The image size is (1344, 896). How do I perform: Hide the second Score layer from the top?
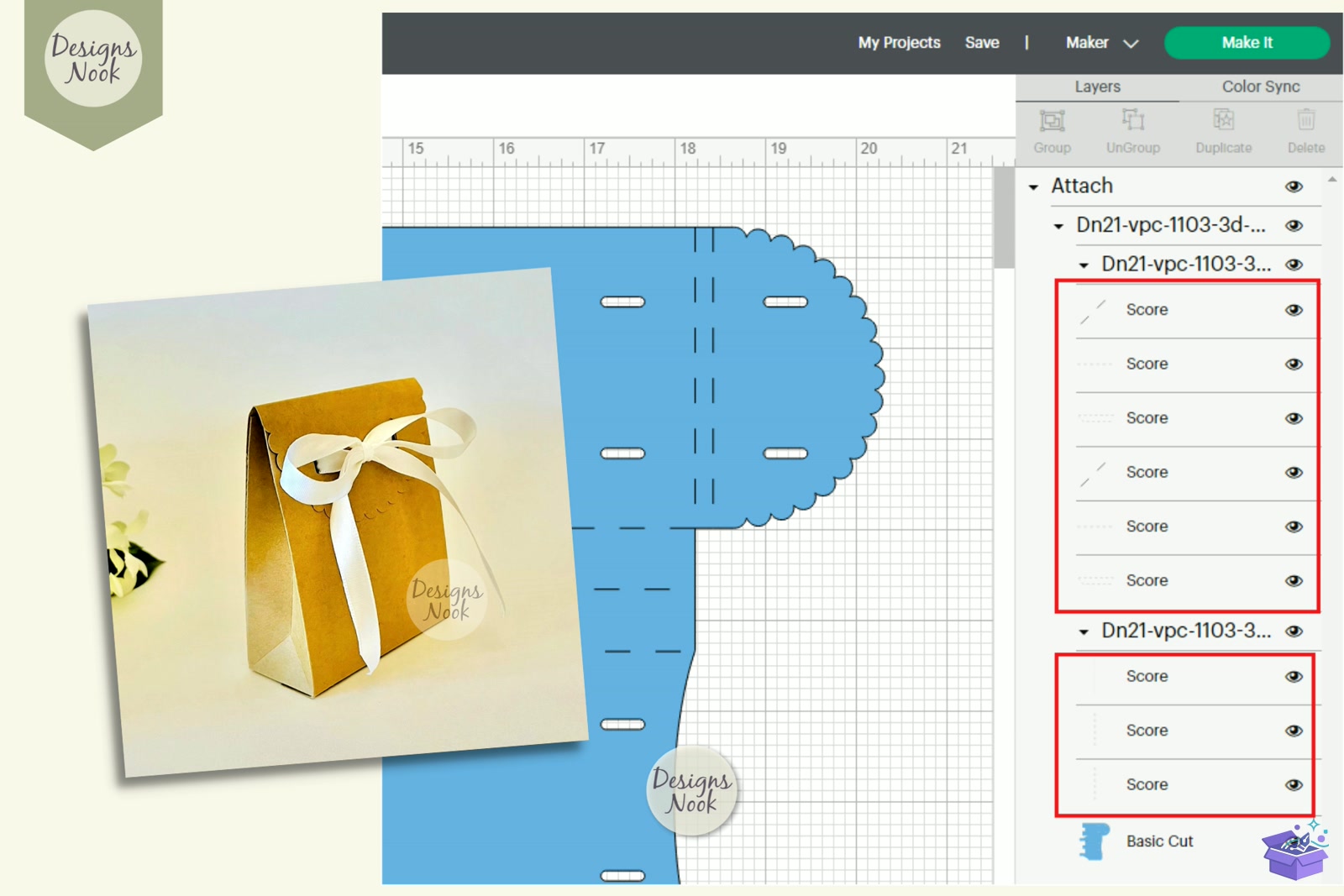click(x=1294, y=364)
